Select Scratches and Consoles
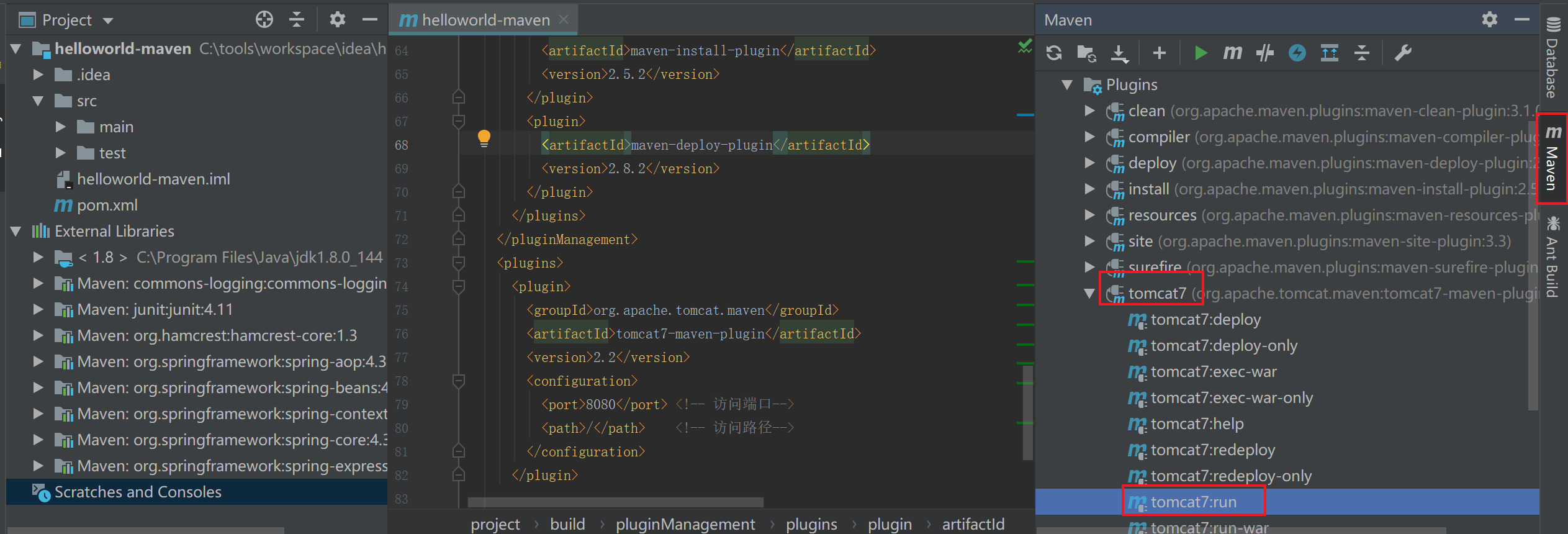This screenshot has width=1568, height=534. pos(138,492)
